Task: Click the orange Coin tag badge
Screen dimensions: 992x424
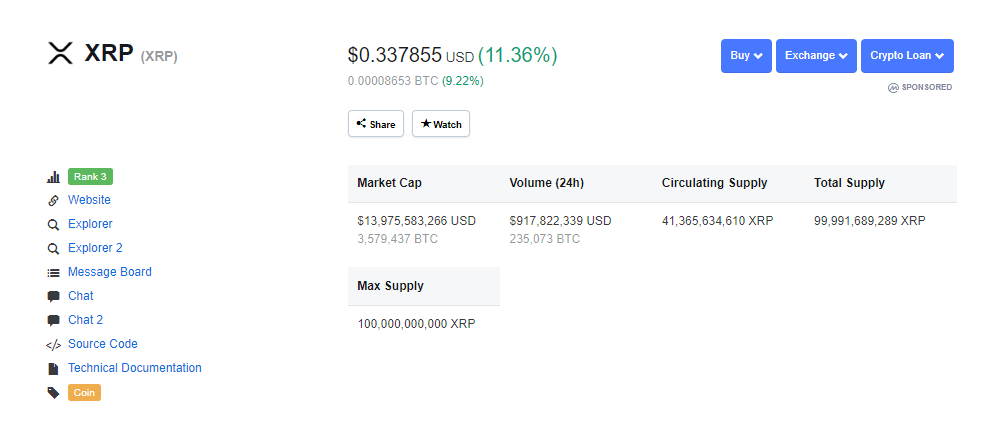Action: (84, 392)
